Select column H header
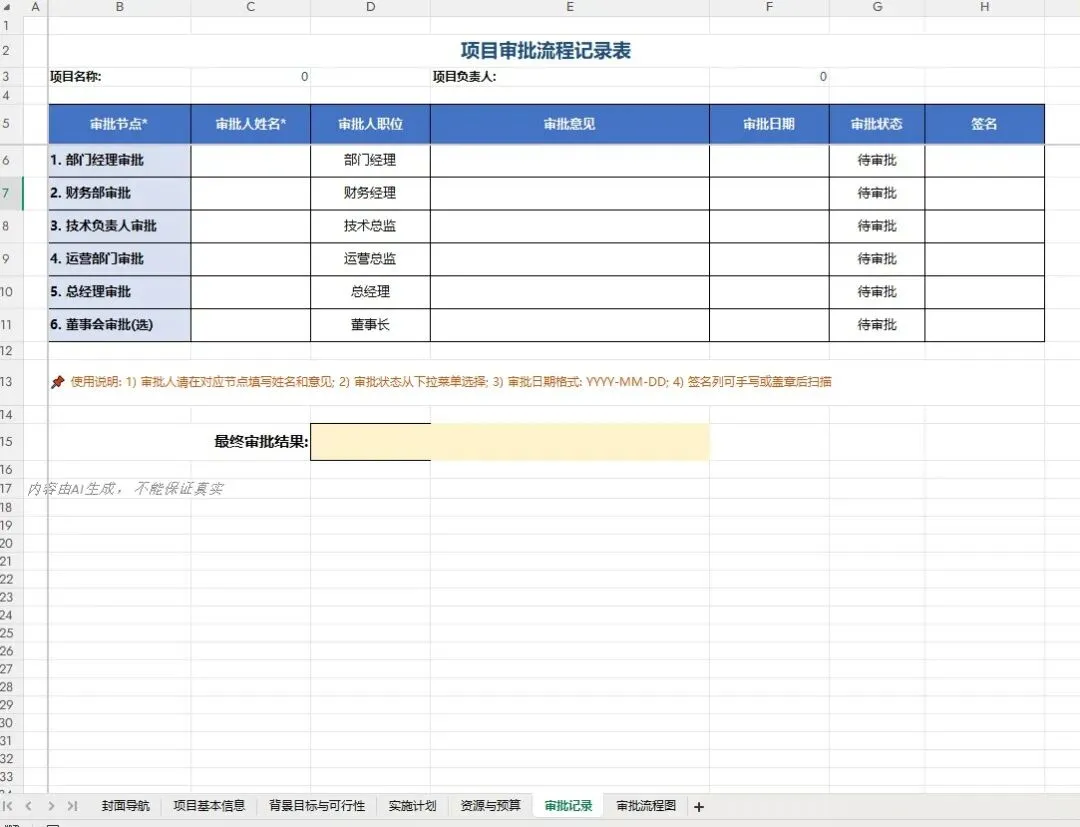Image resolution: width=1080 pixels, height=827 pixels. coord(985,7)
